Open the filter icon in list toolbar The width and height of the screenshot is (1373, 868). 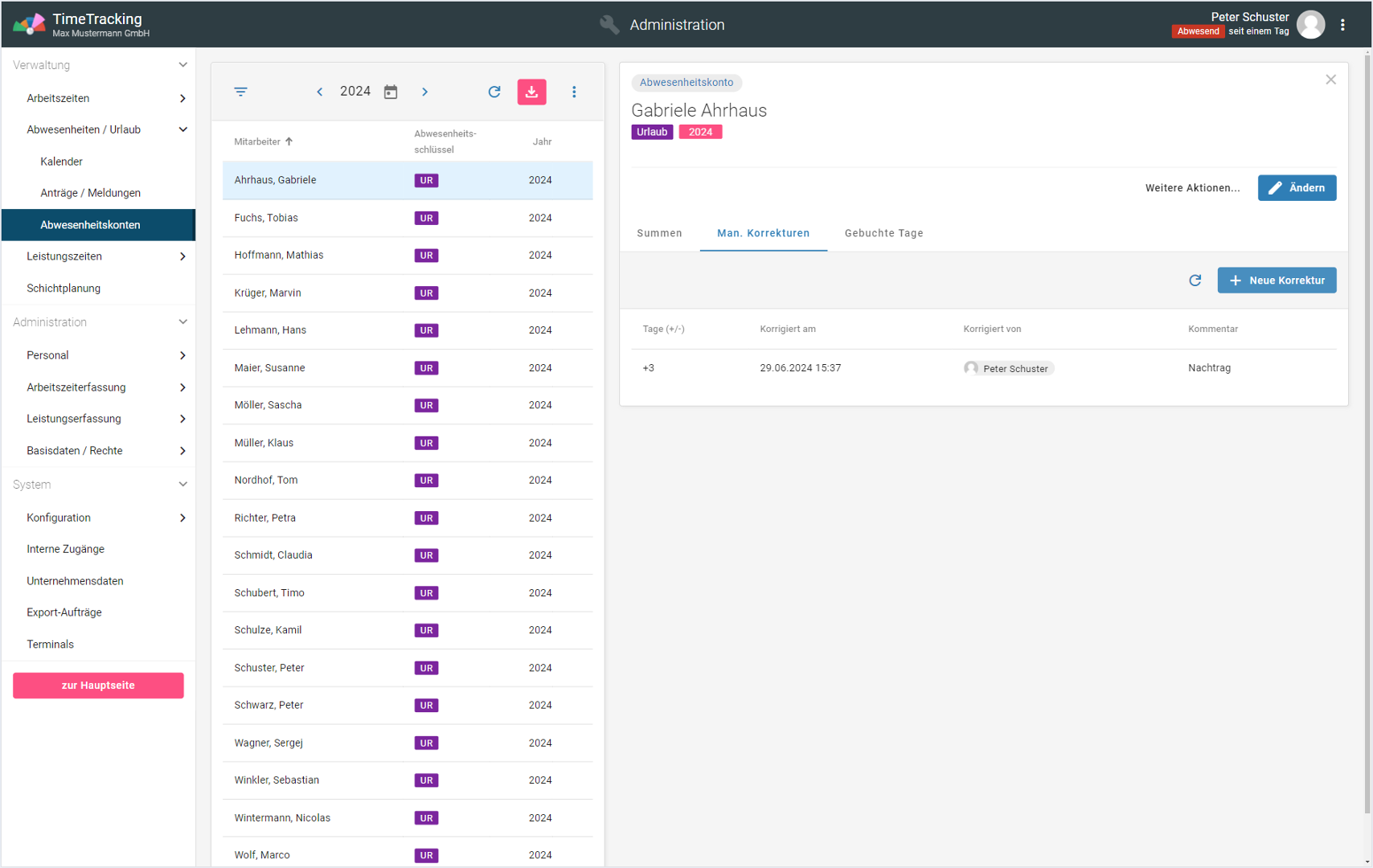tap(240, 92)
